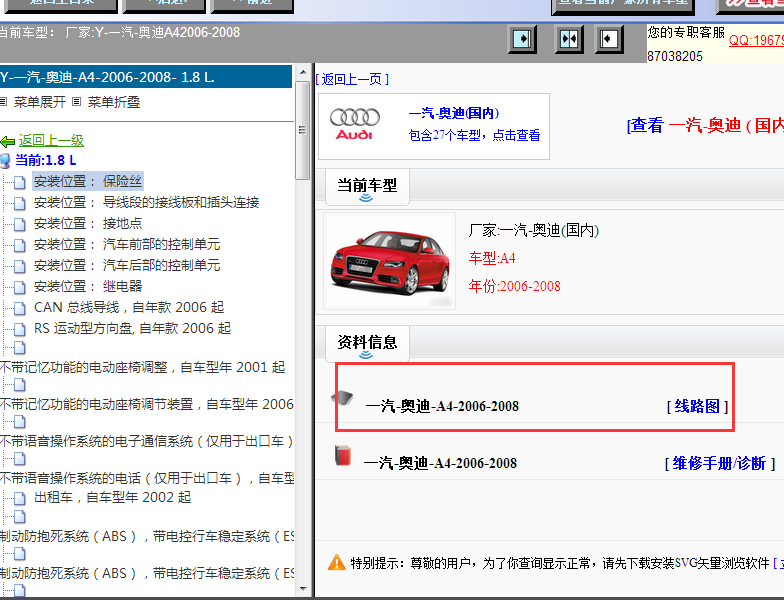
Task: Open the 维修手册/诊断 link
Action: [720, 464]
